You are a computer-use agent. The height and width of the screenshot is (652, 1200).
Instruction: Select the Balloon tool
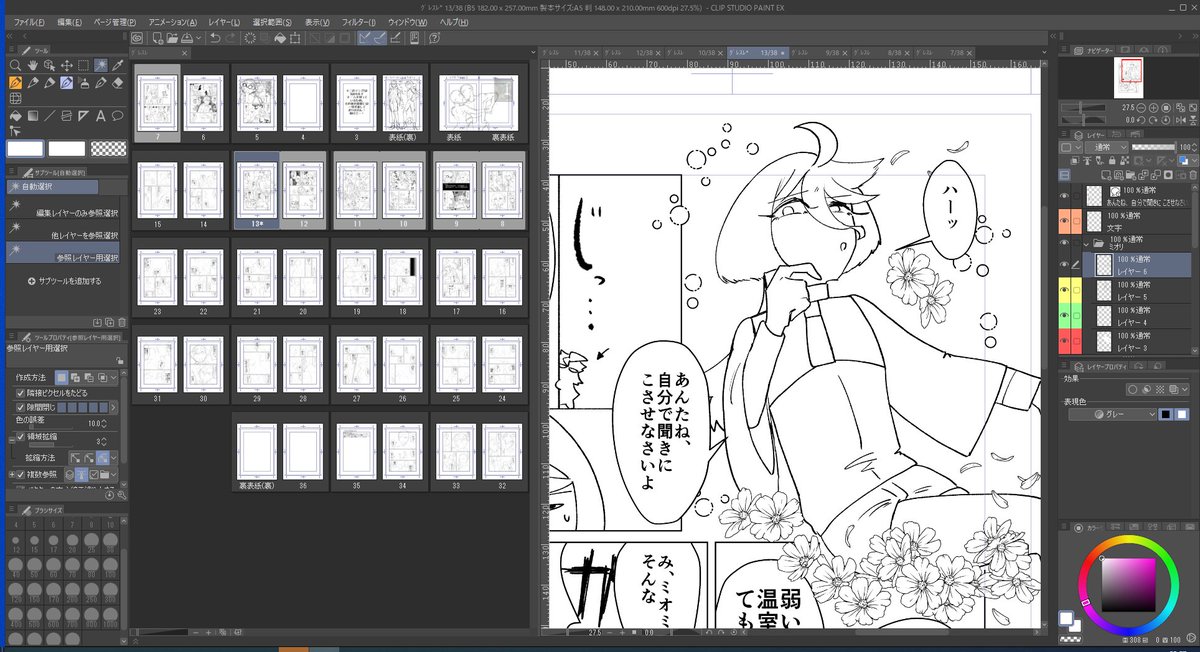117,116
